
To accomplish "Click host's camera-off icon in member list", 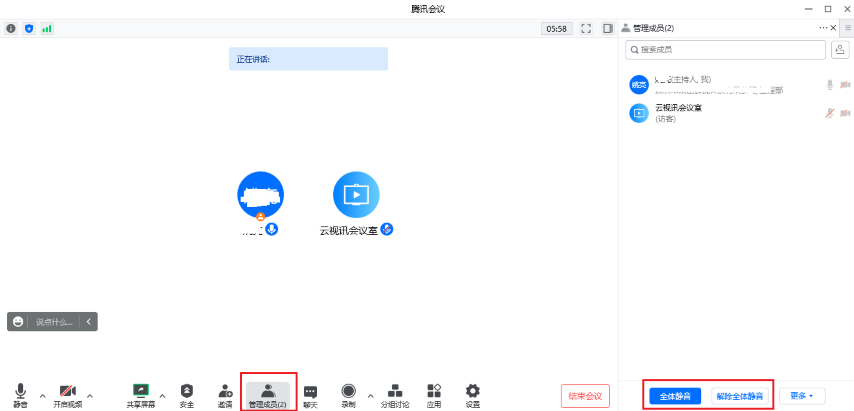I will tap(845, 85).
